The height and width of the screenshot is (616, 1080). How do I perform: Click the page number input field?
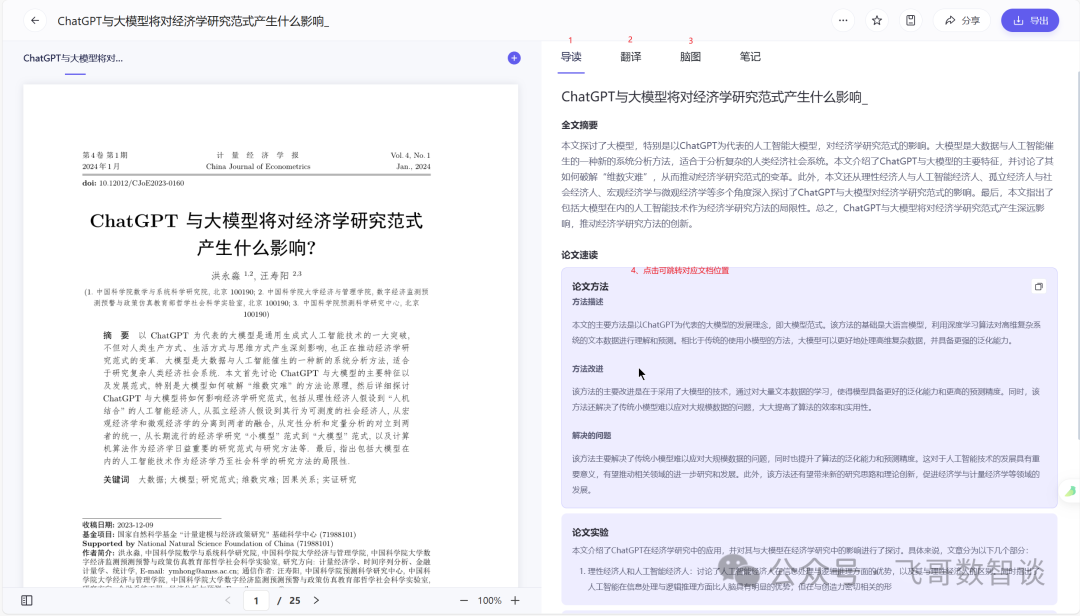pos(256,601)
